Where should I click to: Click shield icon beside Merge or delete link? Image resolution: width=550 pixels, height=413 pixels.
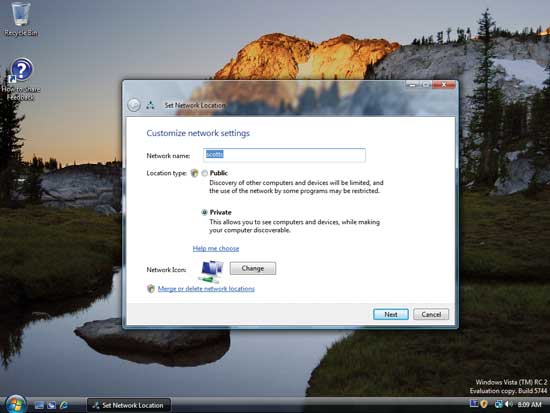point(151,289)
